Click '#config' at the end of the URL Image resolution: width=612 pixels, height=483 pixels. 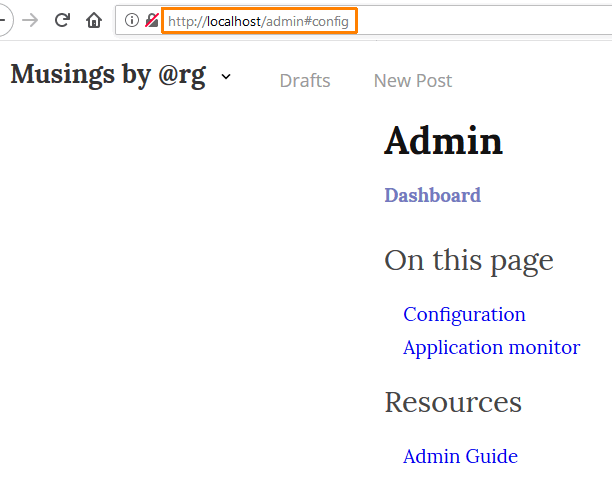pos(330,21)
